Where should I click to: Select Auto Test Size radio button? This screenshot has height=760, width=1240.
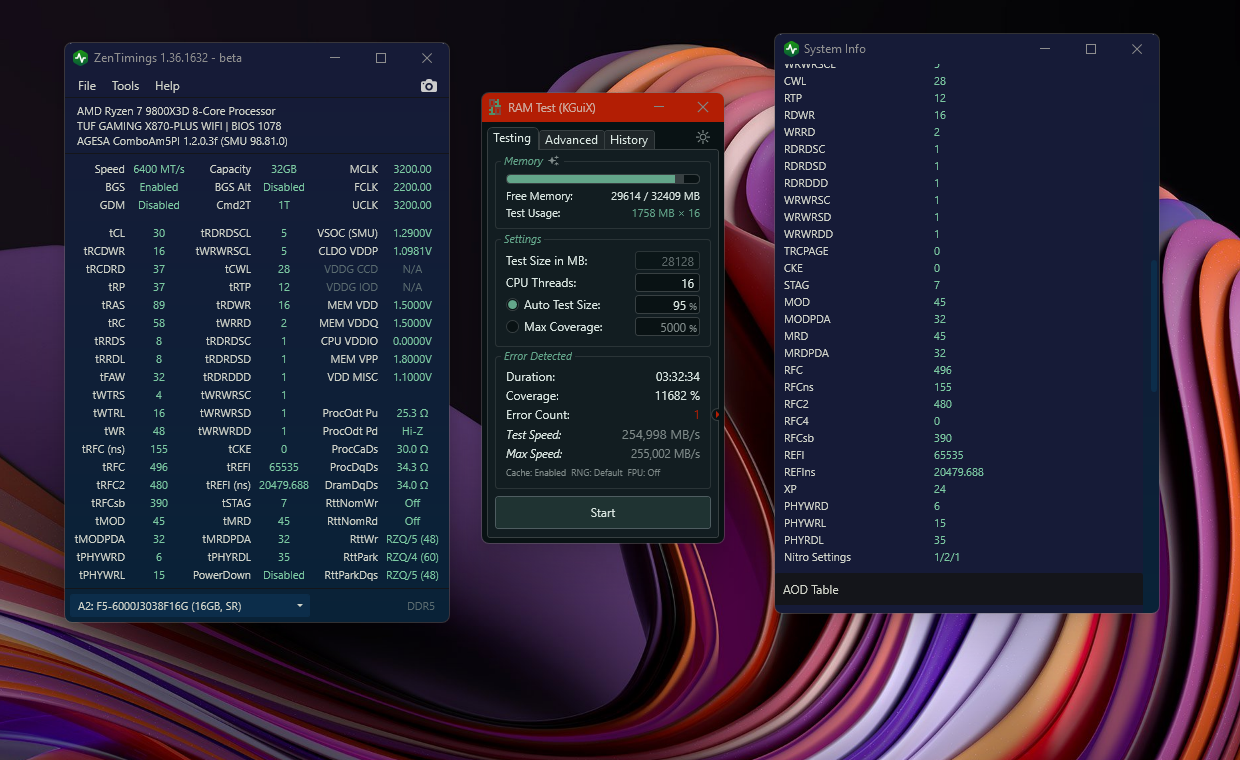513,305
